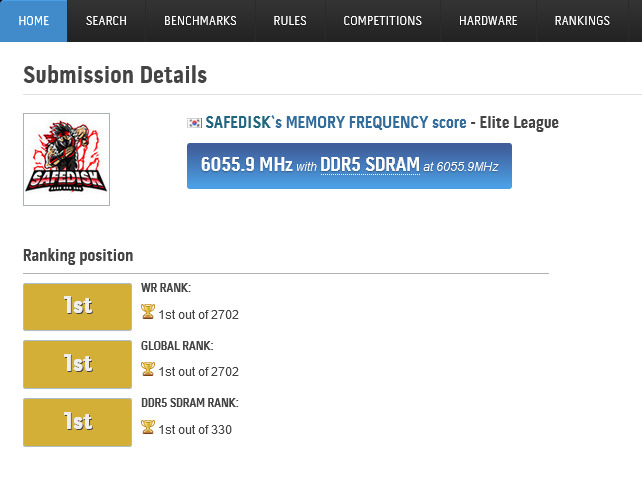642x483 pixels.
Task: Open the RULES page
Action: coord(290,20)
